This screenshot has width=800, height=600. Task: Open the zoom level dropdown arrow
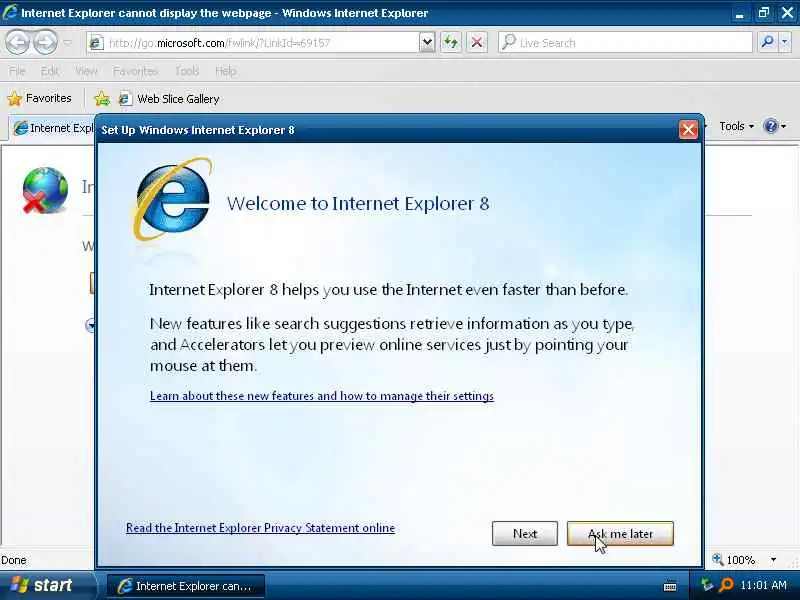pos(773,560)
